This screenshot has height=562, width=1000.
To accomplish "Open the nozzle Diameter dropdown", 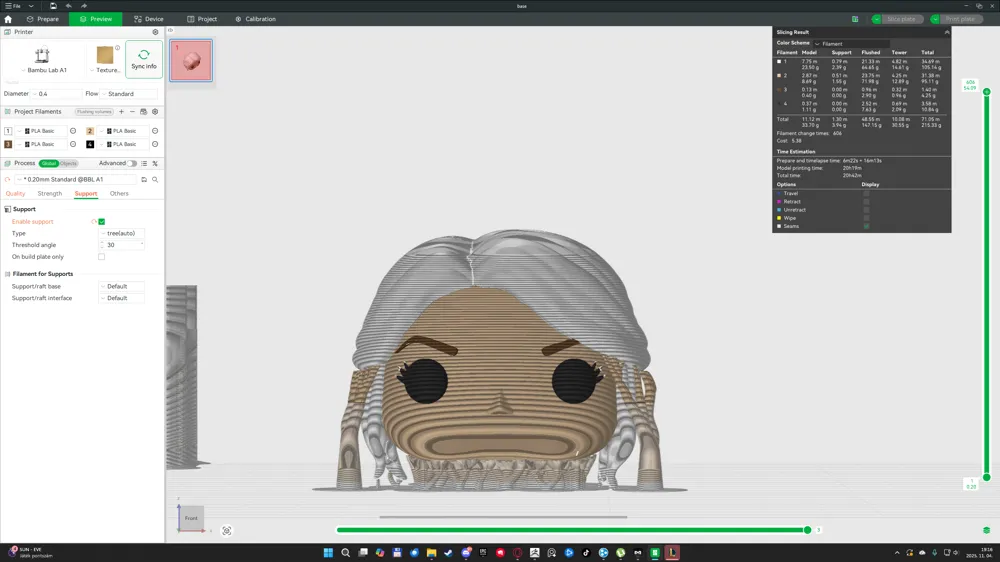I will tap(57, 94).
